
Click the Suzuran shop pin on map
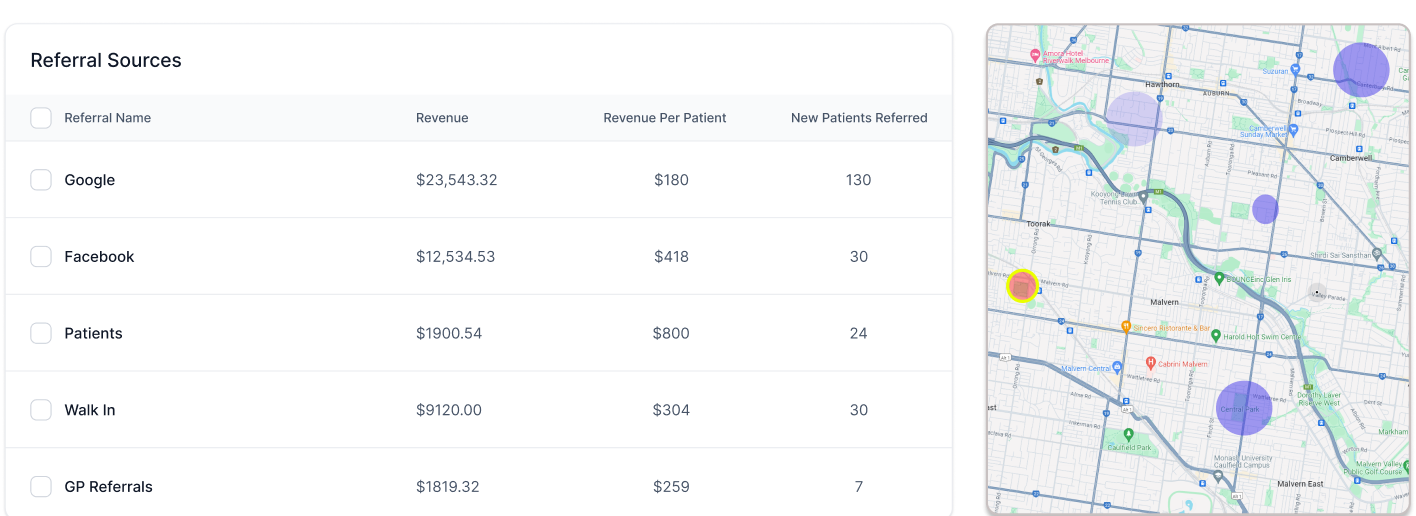[1295, 71]
